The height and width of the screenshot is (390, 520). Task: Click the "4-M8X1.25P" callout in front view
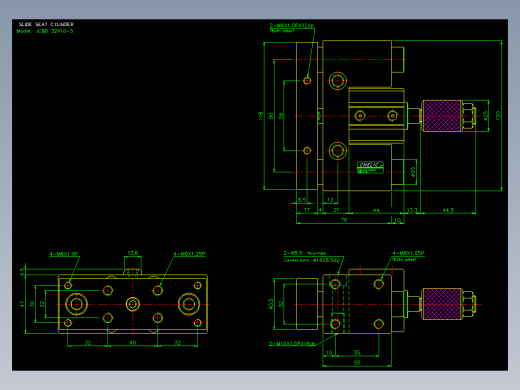pos(189,254)
